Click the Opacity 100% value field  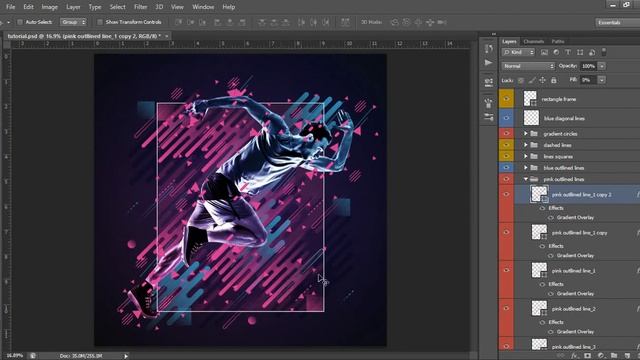coord(588,66)
